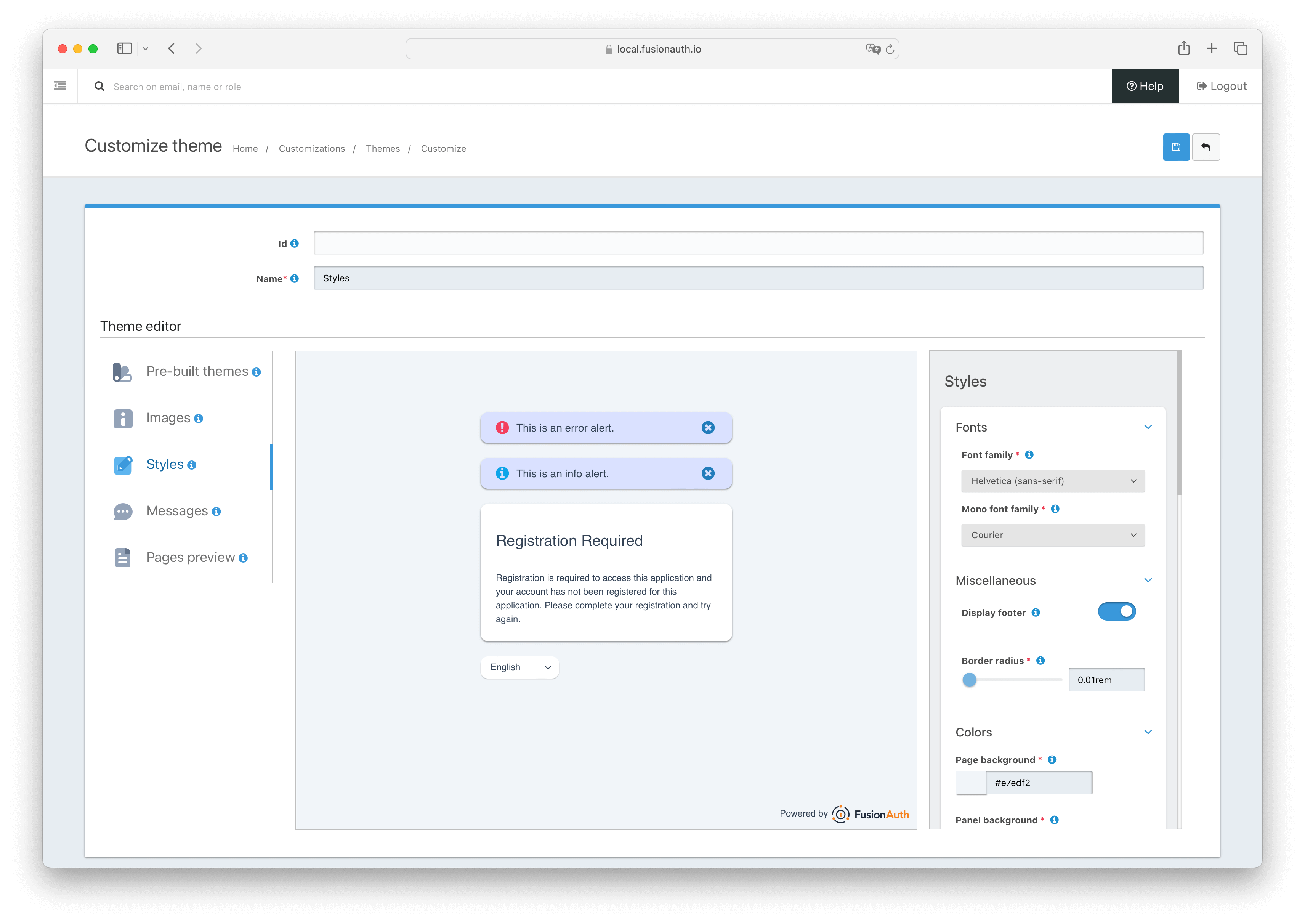Toggle Safari's sidebar icon
The image size is (1305, 924).
click(x=125, y=48)
